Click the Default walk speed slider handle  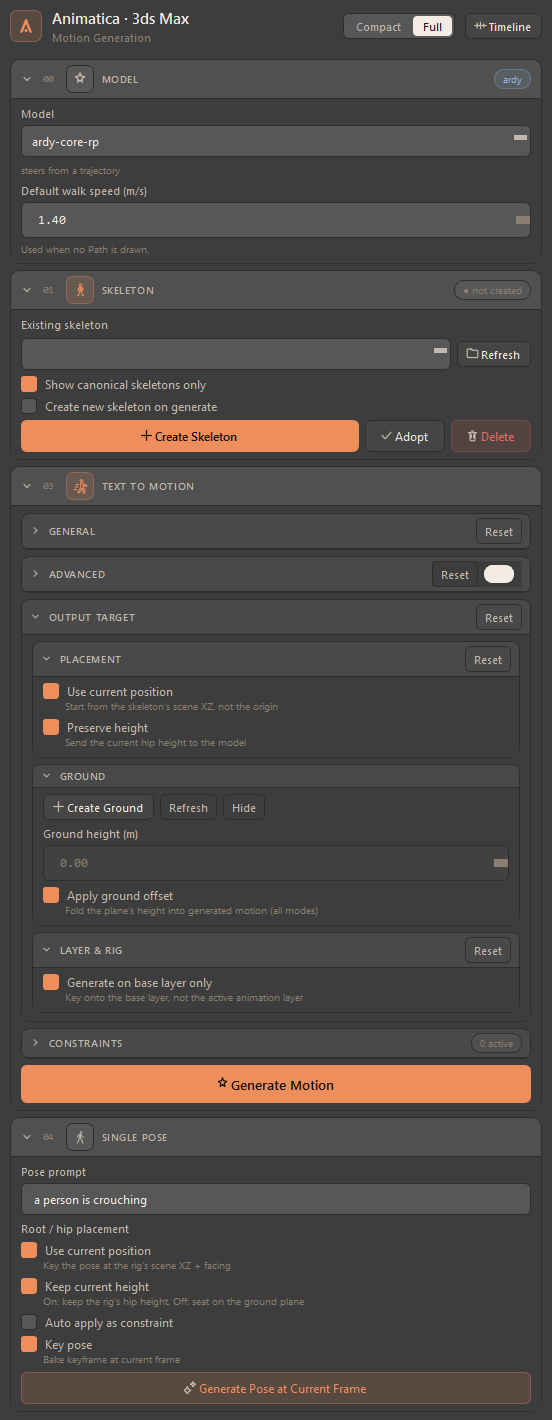[x=522, y=219]
